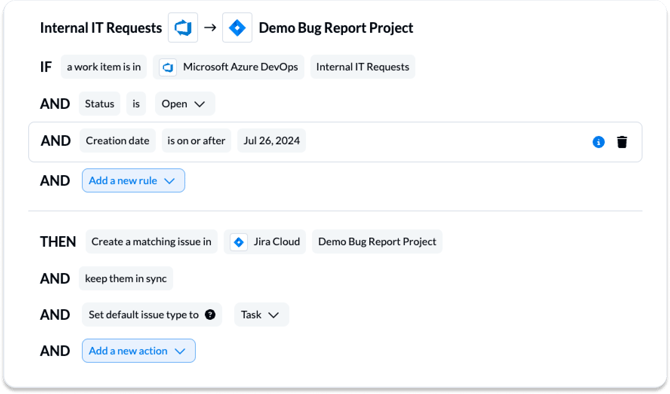The width and height of the screenshot is (670, 394).
Task: Click 'Create a matching issue in' chip
Action: click(x=151, y=242)
